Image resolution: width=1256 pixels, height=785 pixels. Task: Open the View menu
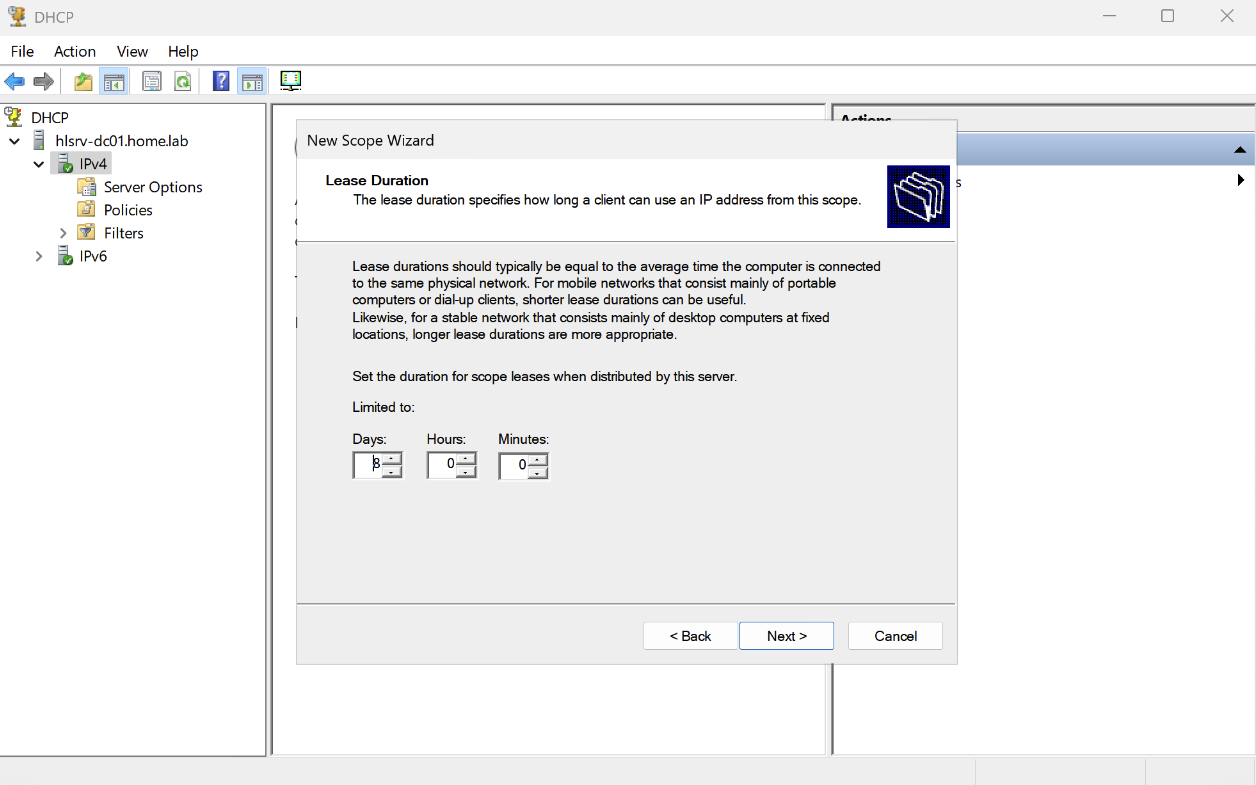point(132,51)
